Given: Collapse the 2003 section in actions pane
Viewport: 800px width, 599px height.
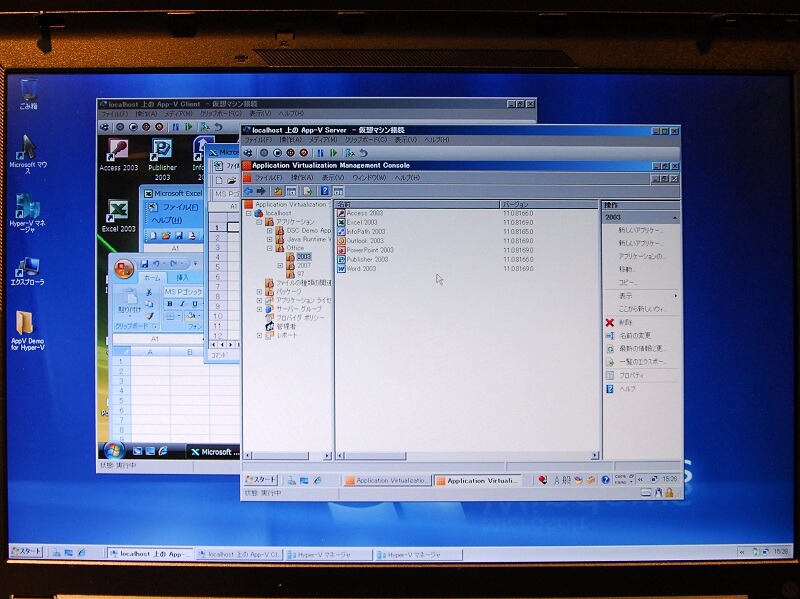Looking at the screenshot, I should [x=674, y=218].
